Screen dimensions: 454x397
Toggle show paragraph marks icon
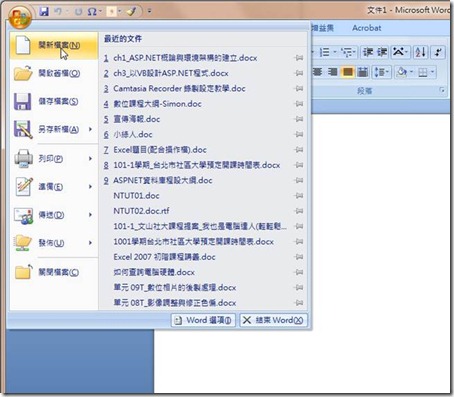pyautogui.click(x=438, y=52)
